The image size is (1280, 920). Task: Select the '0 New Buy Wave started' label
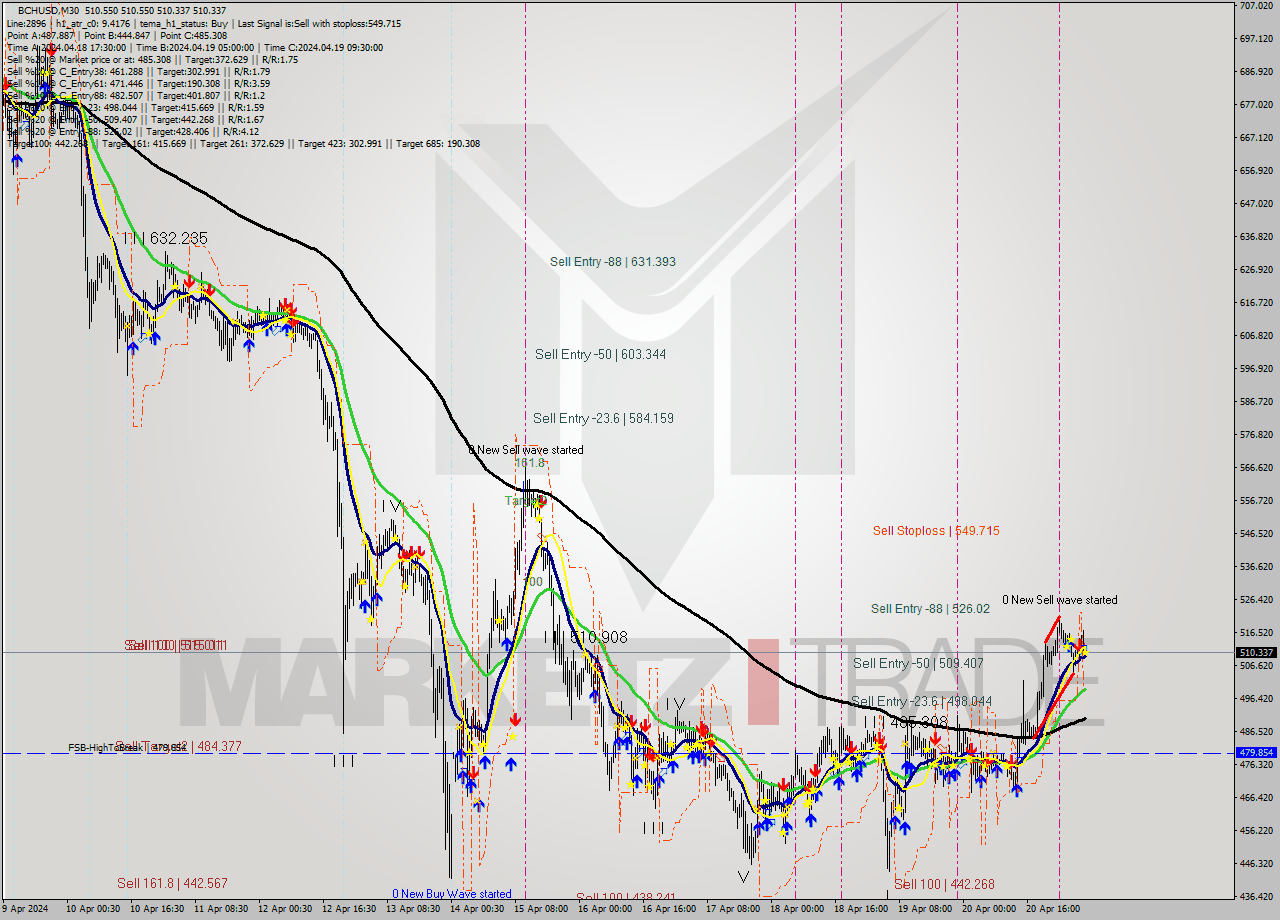[451, 894]
